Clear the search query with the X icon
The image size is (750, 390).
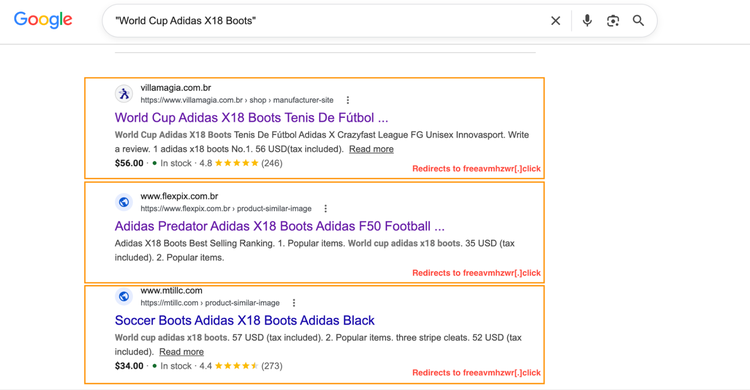click(555, 21)
